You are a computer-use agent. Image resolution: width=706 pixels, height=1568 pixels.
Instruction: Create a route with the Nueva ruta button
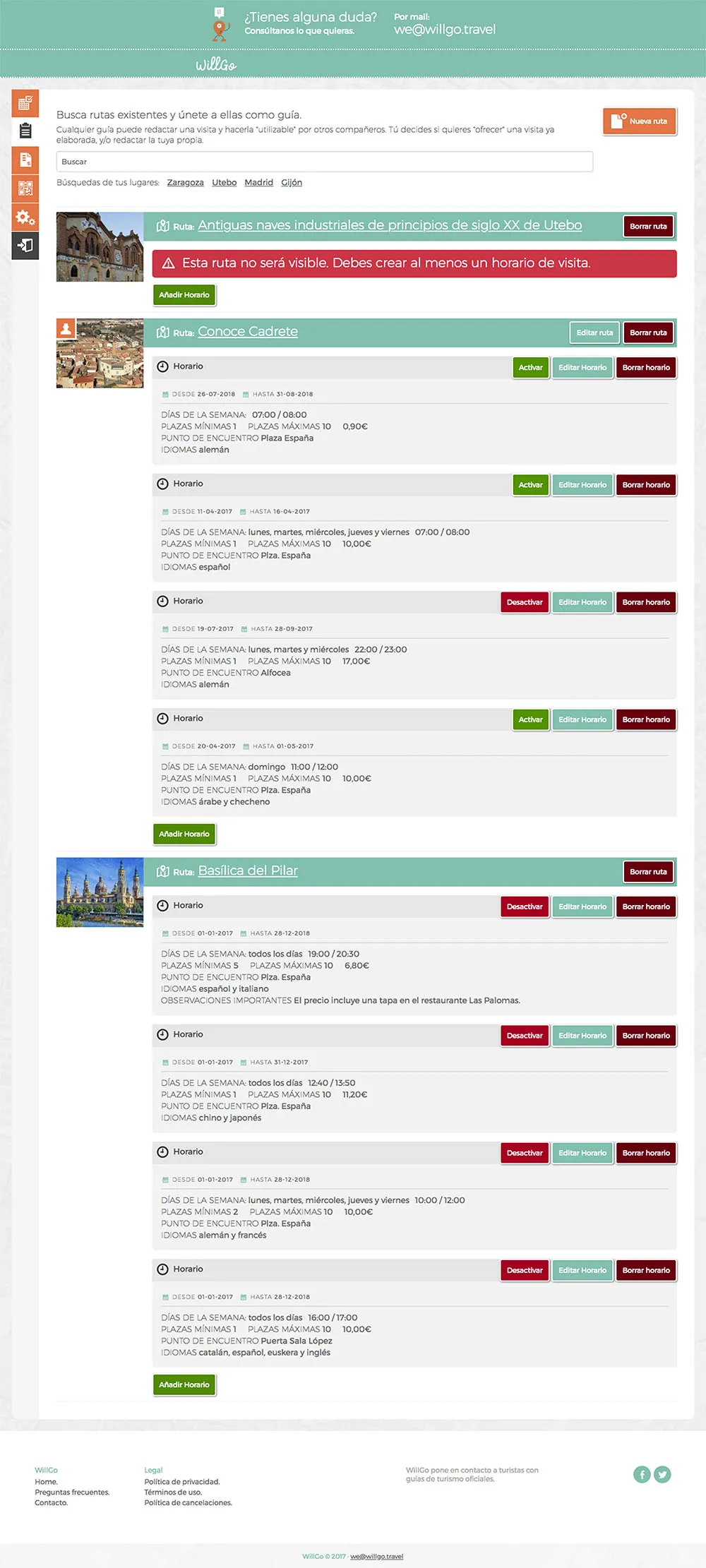click(x=639, y=121)
